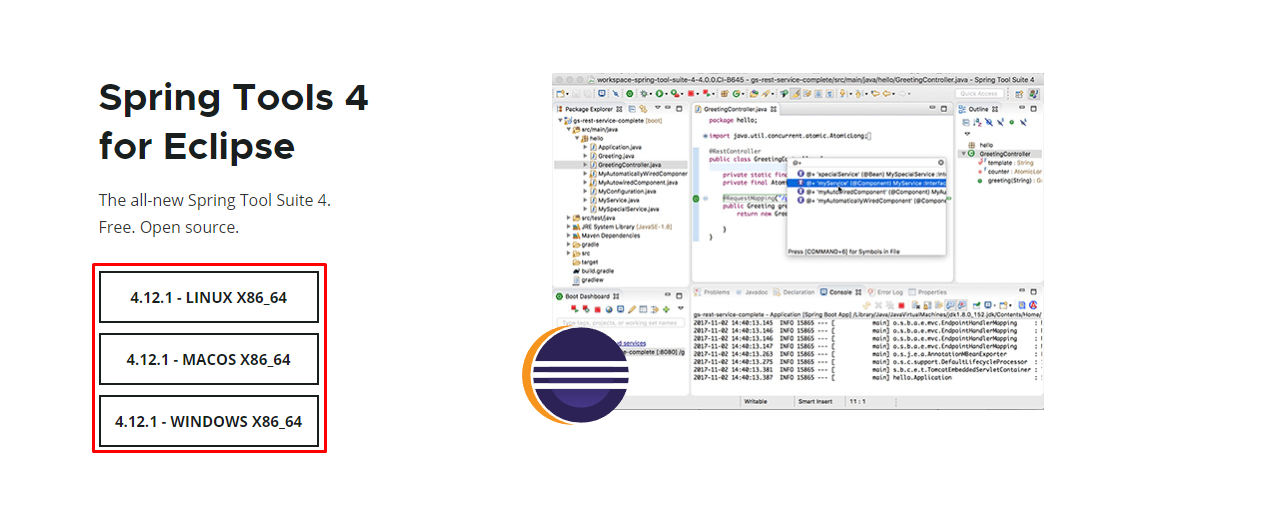This screenshot has height=520, width=1286.
Task: Download the 4.12.1 - WINDOWS X86_64 build
Action: [x=209, y=421]
